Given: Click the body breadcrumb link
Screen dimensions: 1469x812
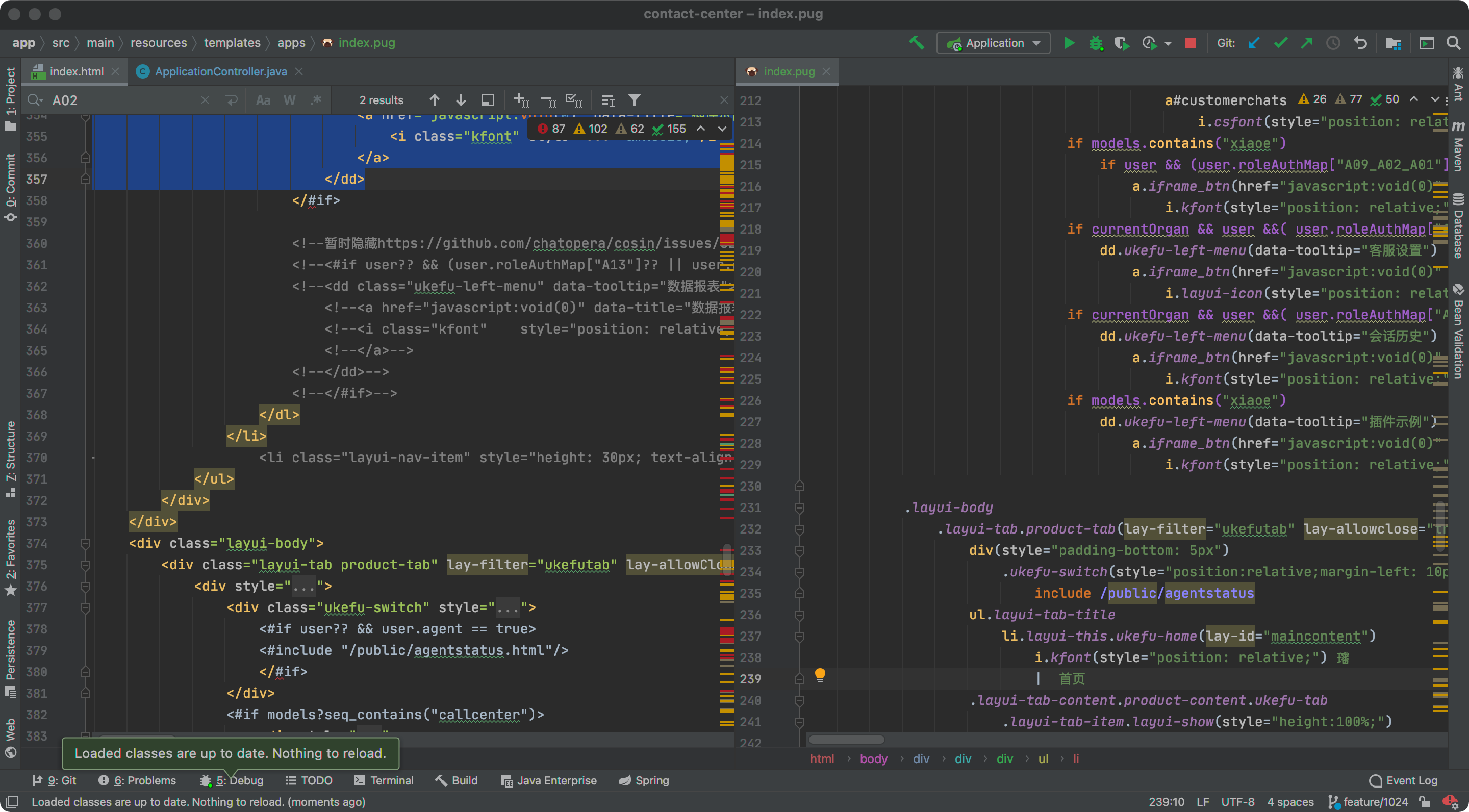Looking at the screenshot, I should (x=873, y=758).
